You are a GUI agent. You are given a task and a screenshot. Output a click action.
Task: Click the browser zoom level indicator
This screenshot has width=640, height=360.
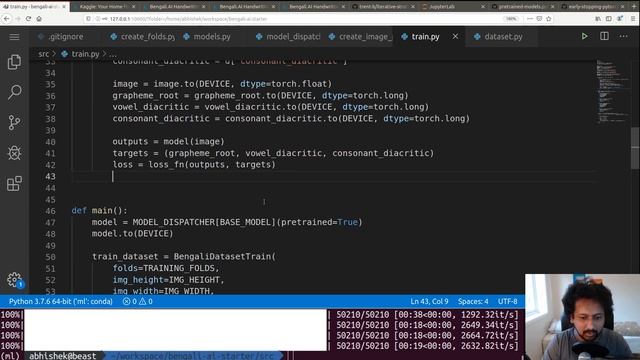coord(510,19)
